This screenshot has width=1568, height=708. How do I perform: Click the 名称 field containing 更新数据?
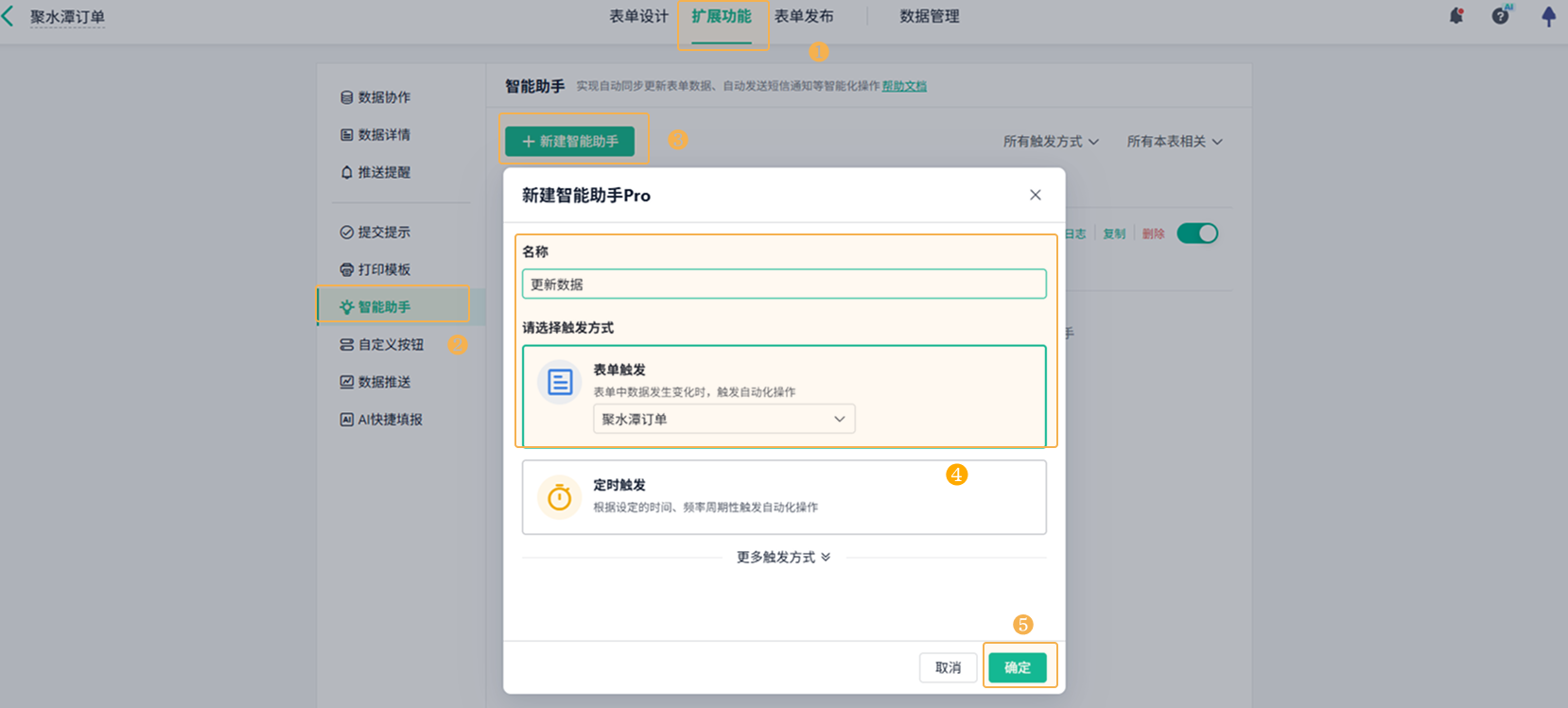point(784,284)
